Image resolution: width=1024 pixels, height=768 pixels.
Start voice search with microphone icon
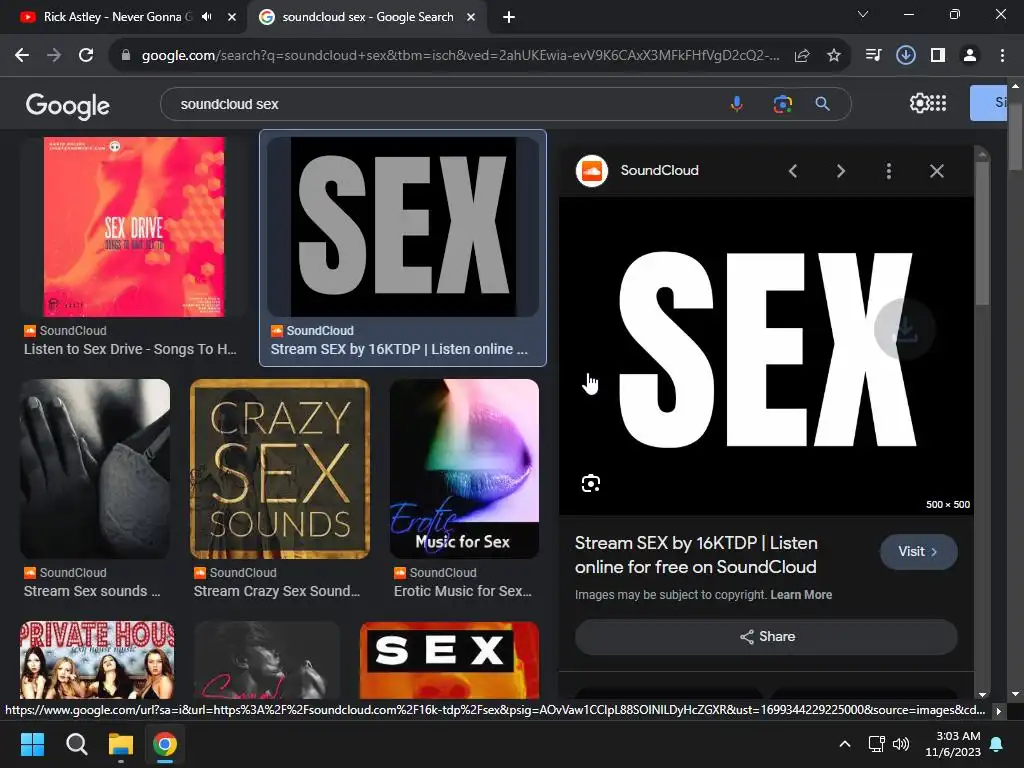point(737,104)
